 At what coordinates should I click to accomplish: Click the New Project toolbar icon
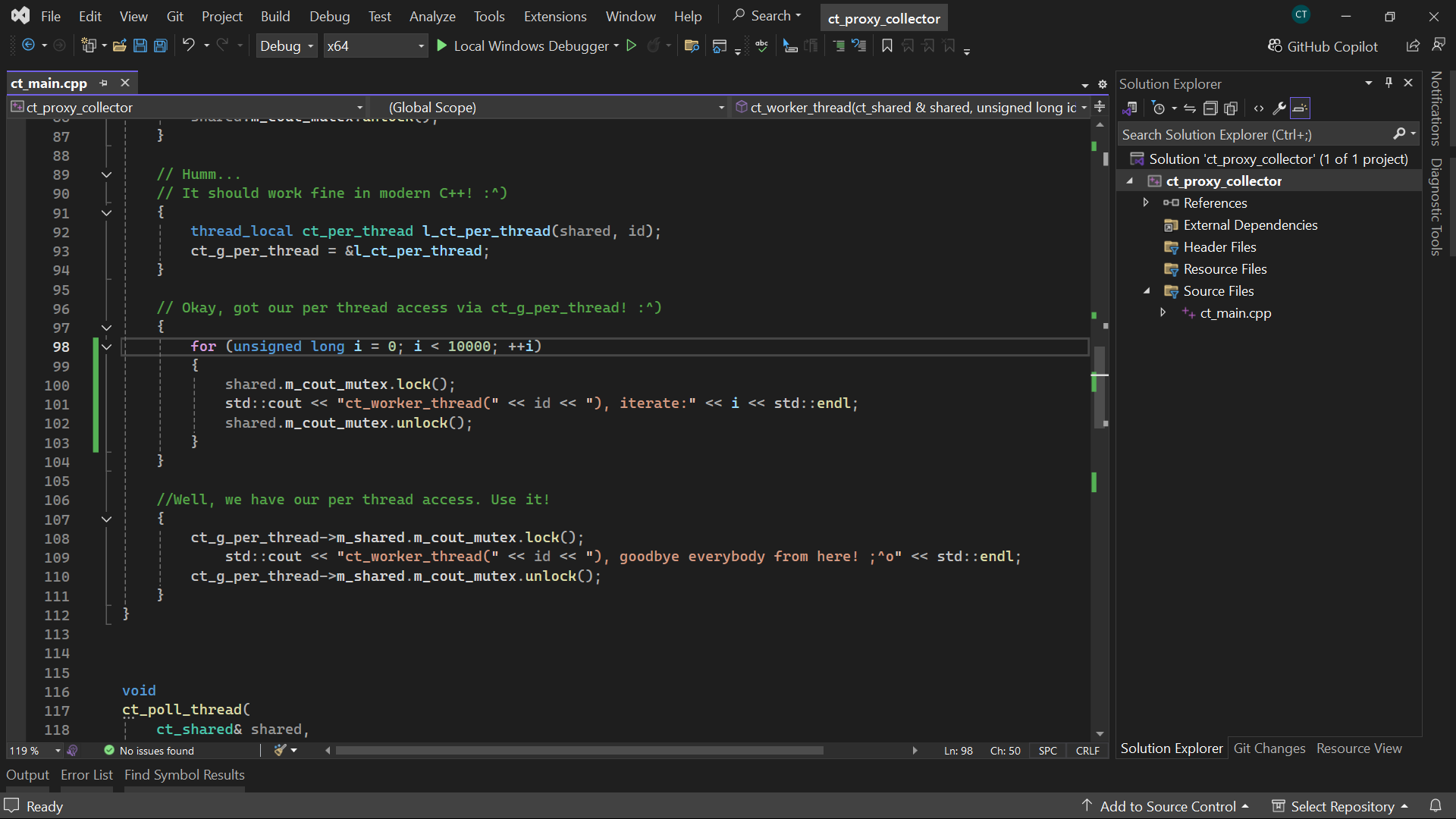(x=89, y=45)
